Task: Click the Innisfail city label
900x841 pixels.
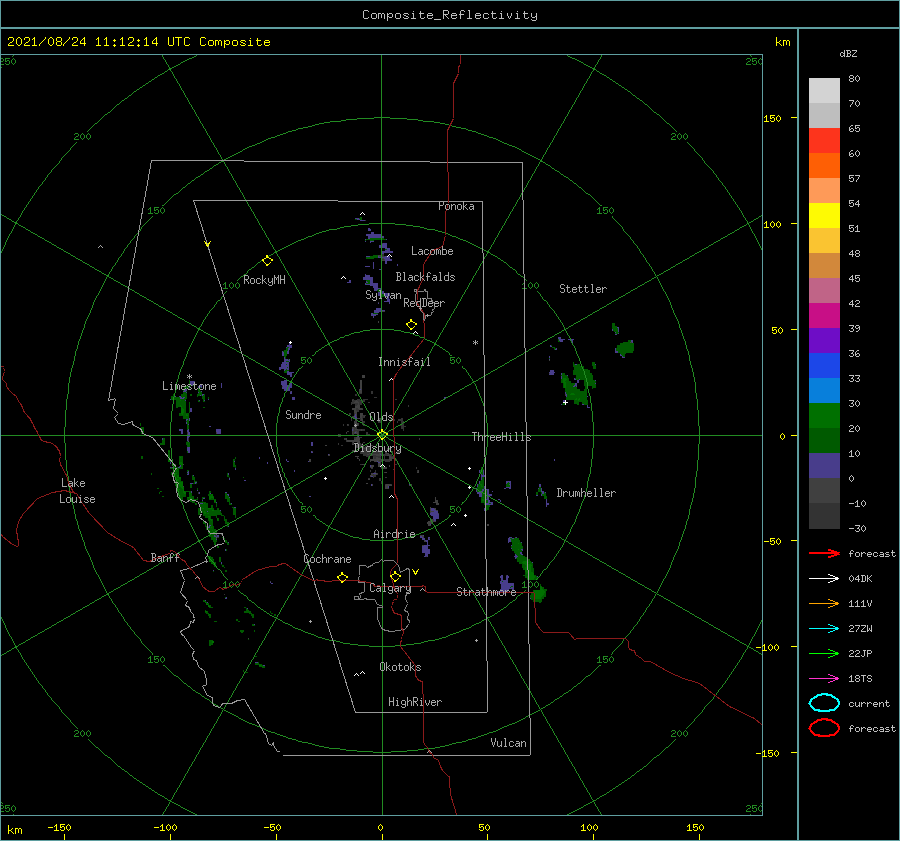Action: point(404,362)
